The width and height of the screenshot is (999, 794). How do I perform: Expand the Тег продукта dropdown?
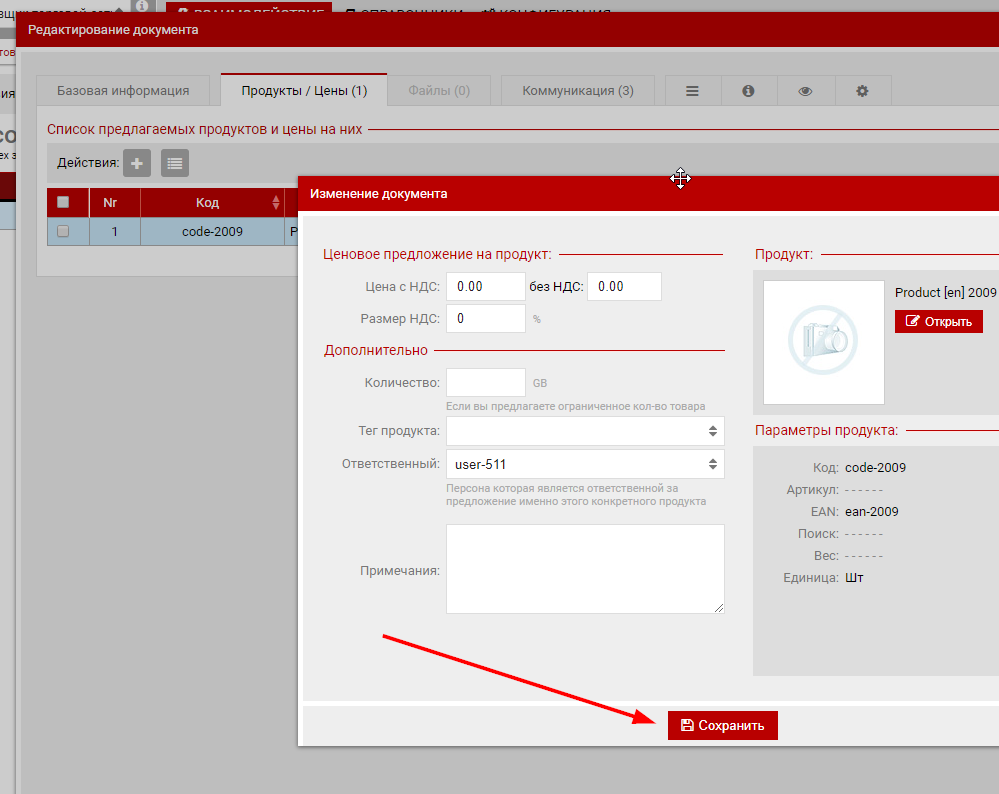click(x=585, y=431)
